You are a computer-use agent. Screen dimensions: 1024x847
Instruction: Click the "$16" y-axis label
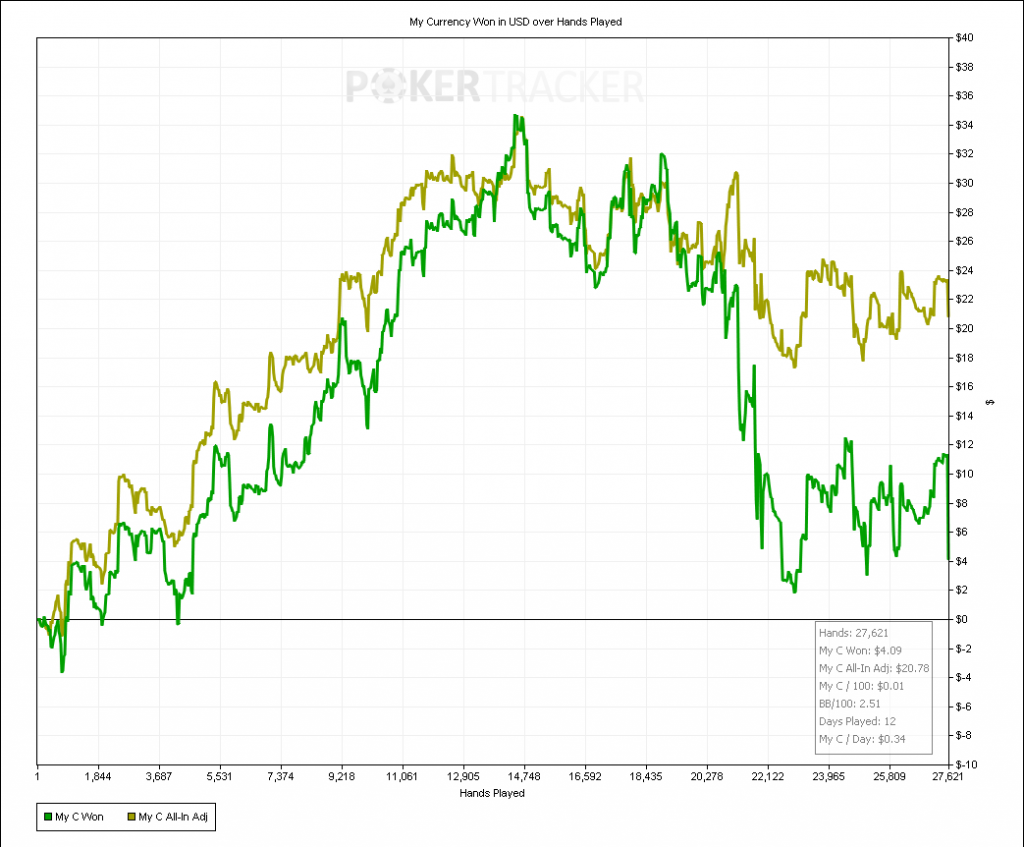pyautogui.click(x=964, y=387)
